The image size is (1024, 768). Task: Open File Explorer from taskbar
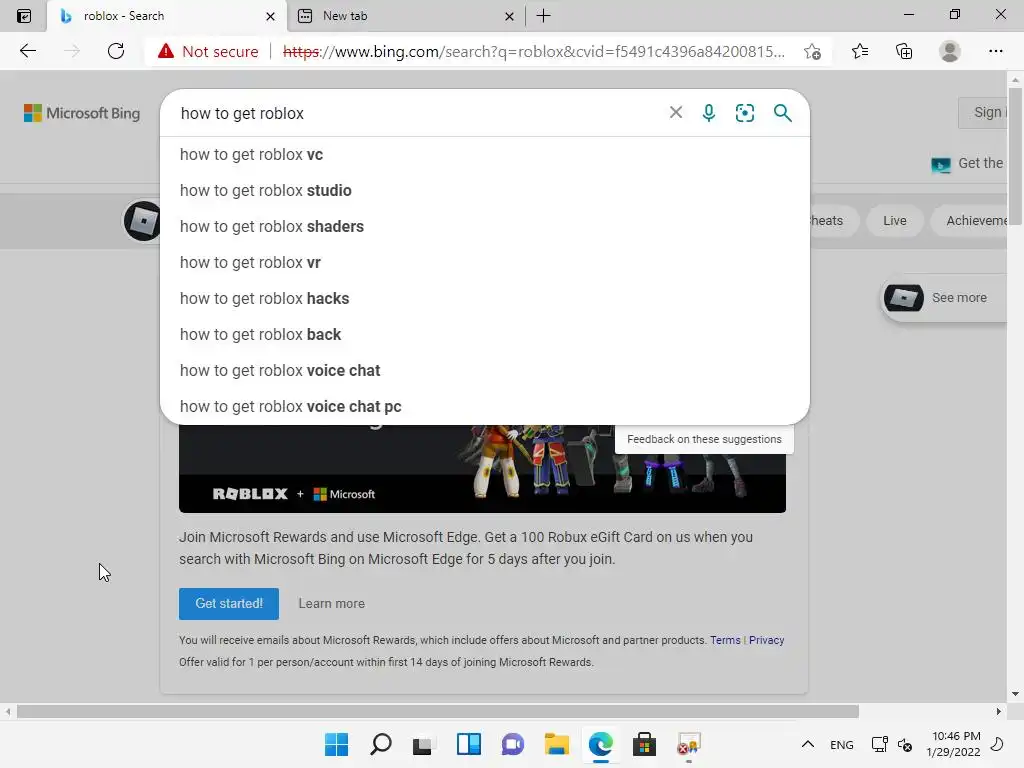pos(556,744)
